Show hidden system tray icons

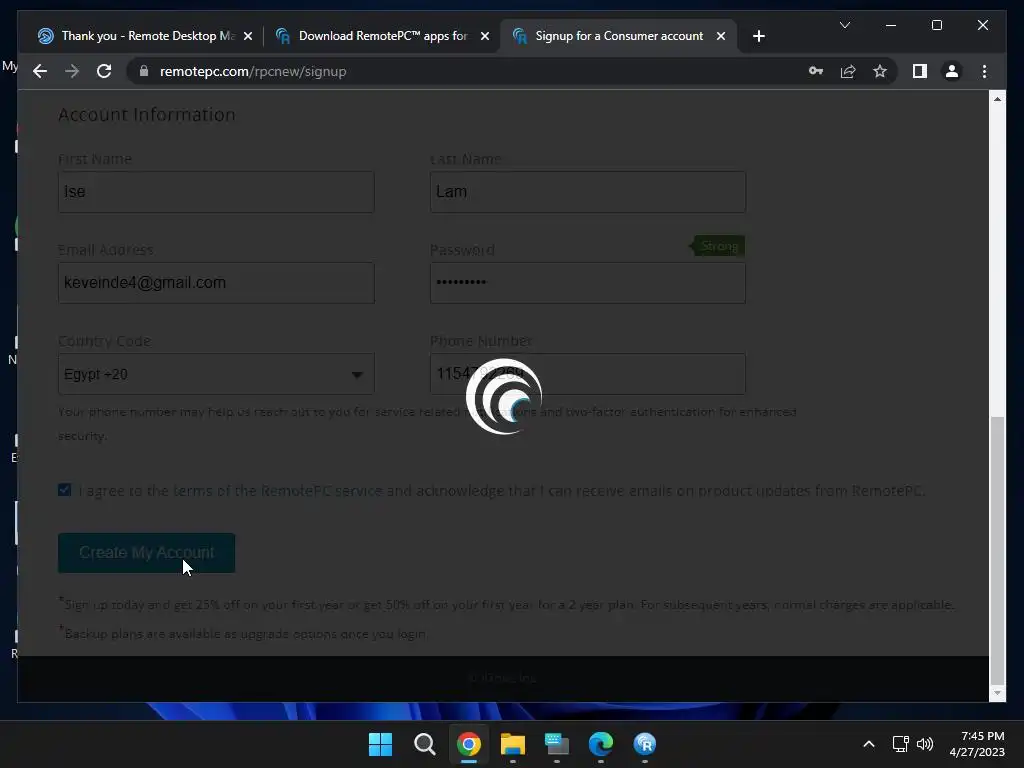(869, 744)
